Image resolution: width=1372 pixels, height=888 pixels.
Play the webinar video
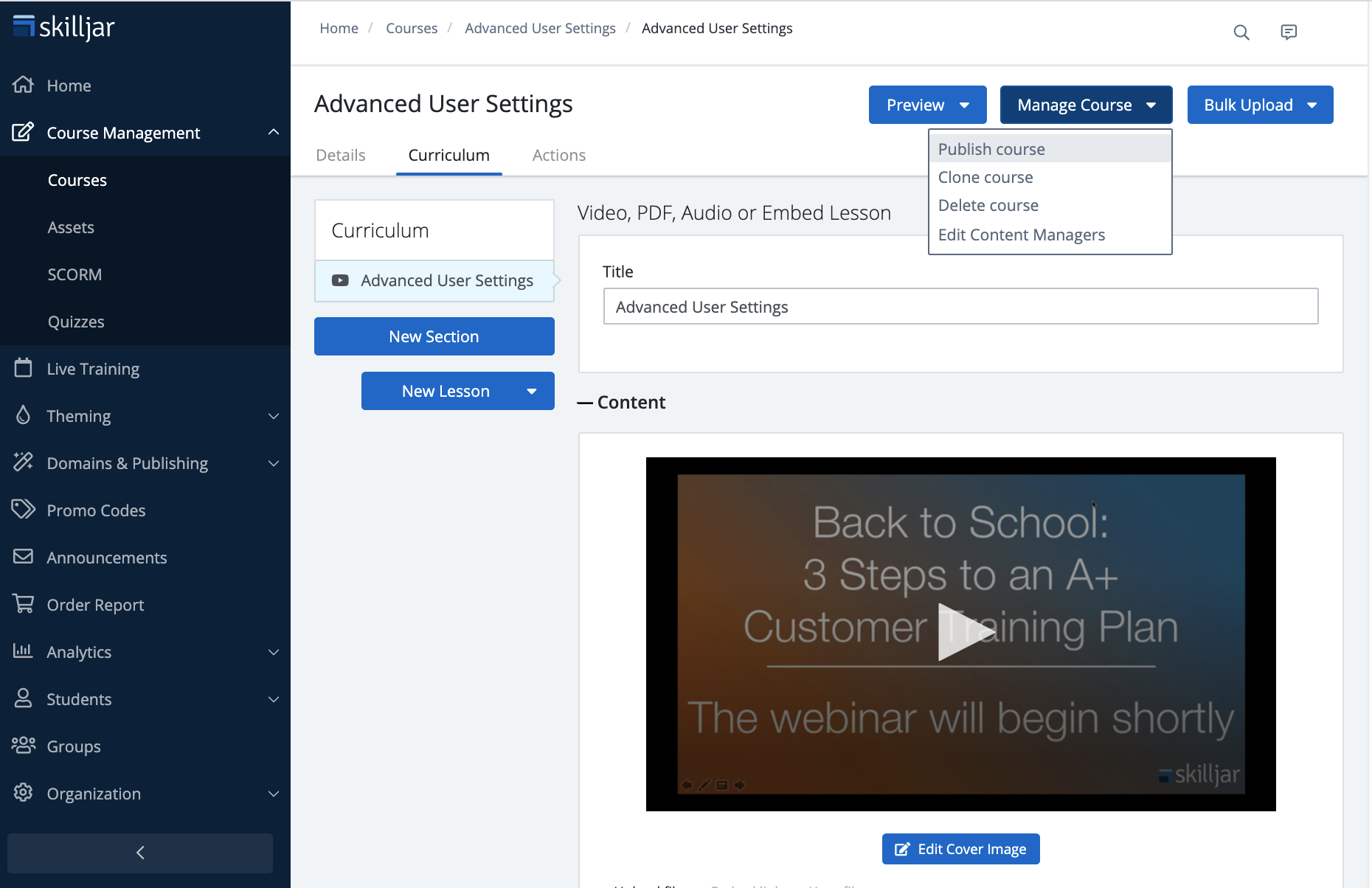click(960, 633)
